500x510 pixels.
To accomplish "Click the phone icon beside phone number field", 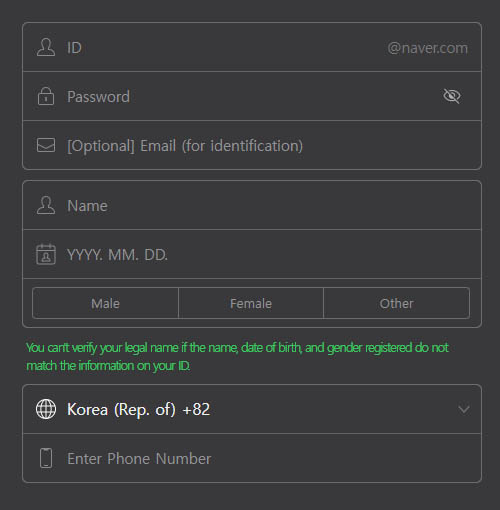I will click(46, 458).
